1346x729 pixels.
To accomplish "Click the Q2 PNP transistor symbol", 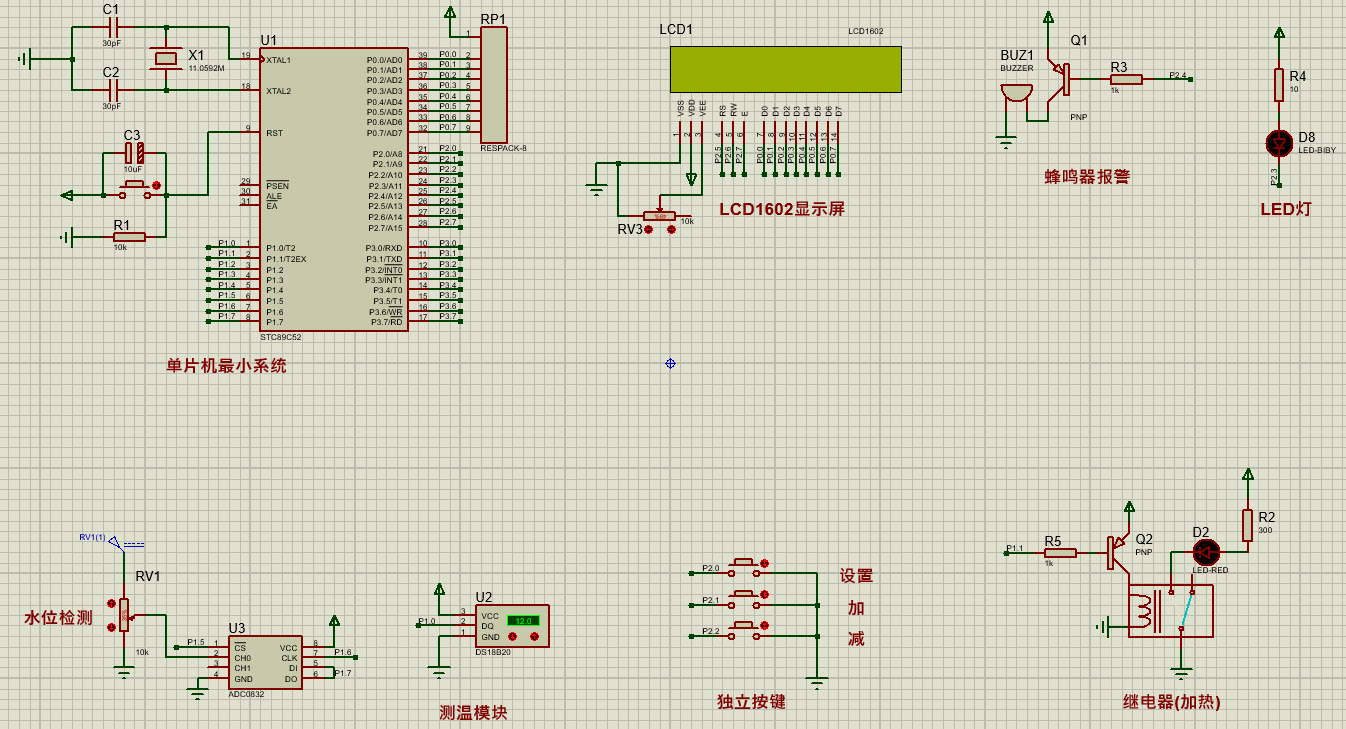I will [x=1115, y=552].
